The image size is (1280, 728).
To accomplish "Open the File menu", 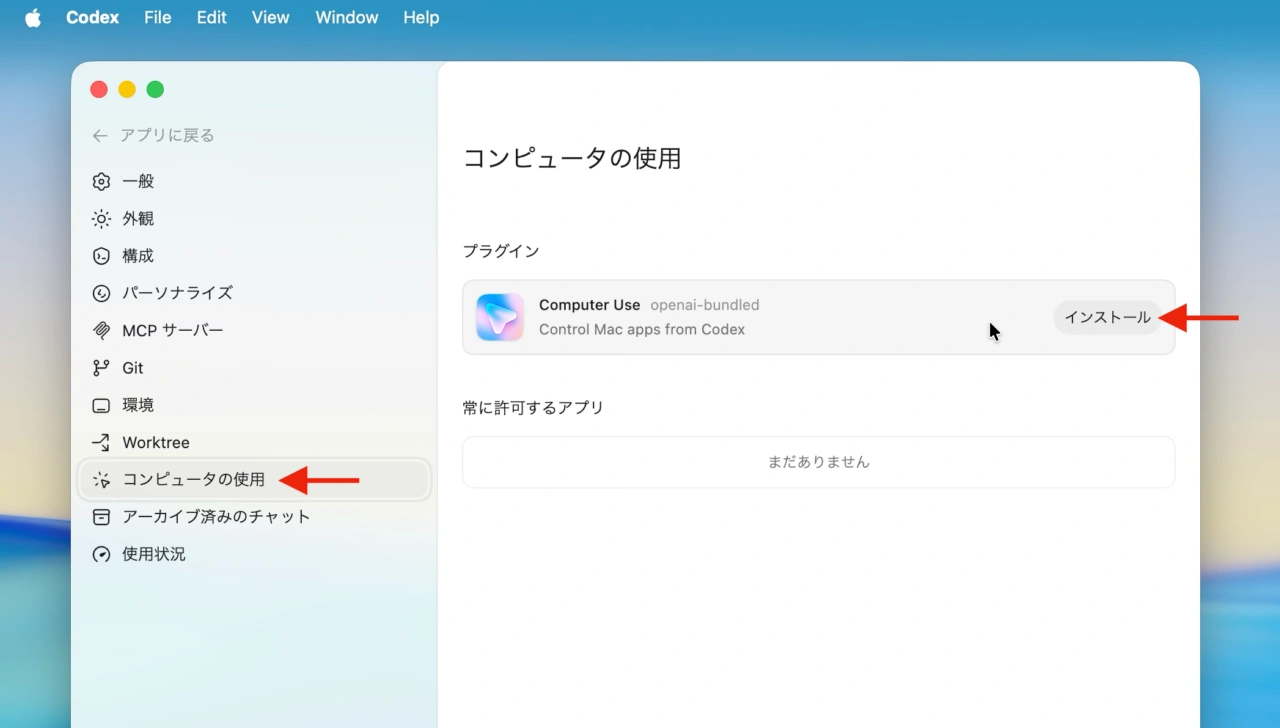I will click(157, 17).
